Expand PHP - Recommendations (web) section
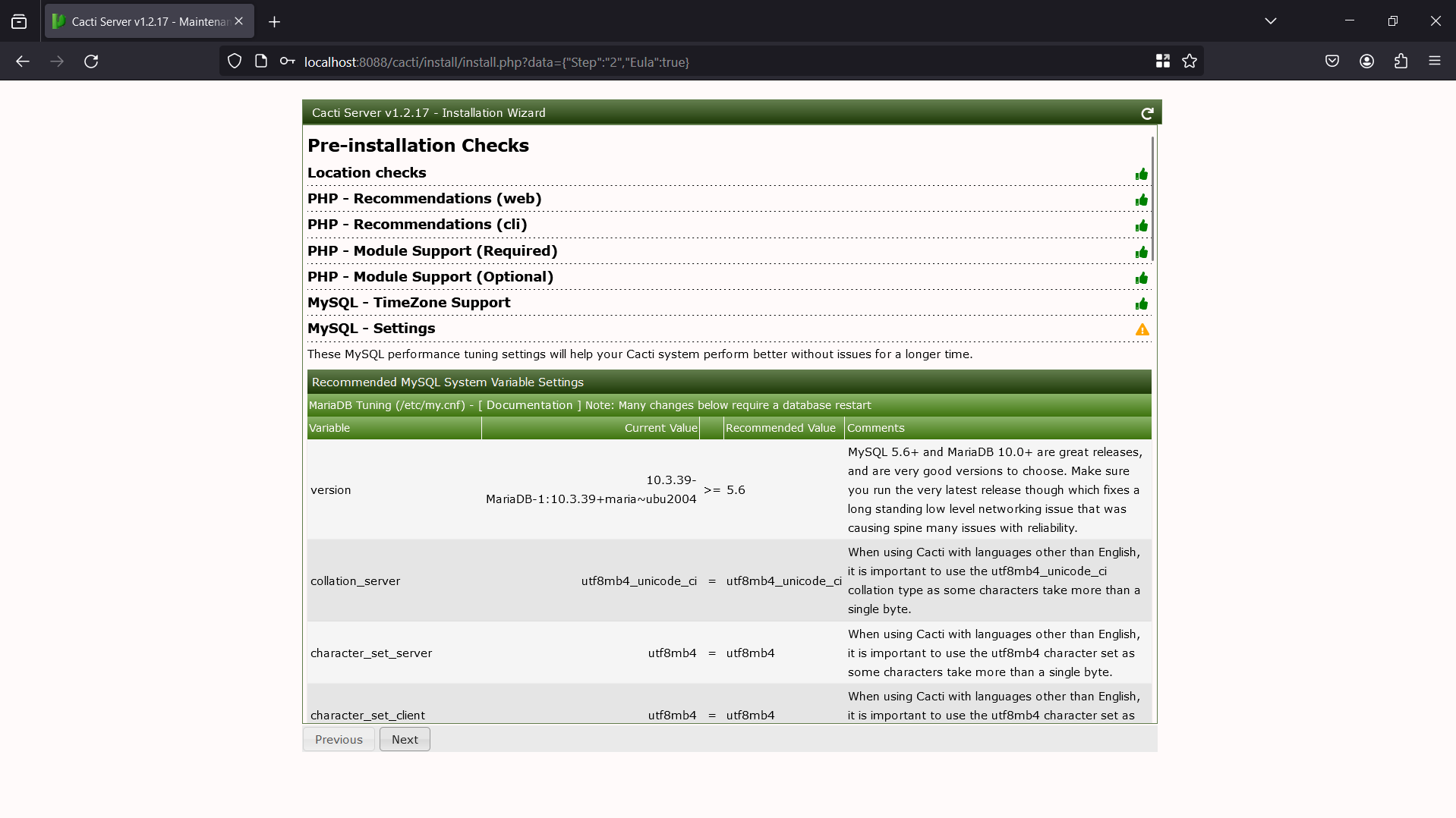 (424, 199)
